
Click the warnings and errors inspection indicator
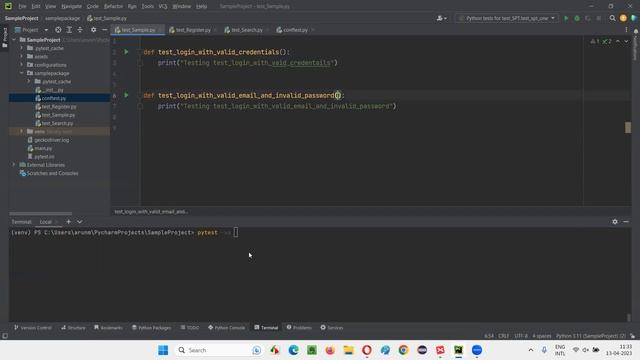pyautogui.click(x=601, y=41)
